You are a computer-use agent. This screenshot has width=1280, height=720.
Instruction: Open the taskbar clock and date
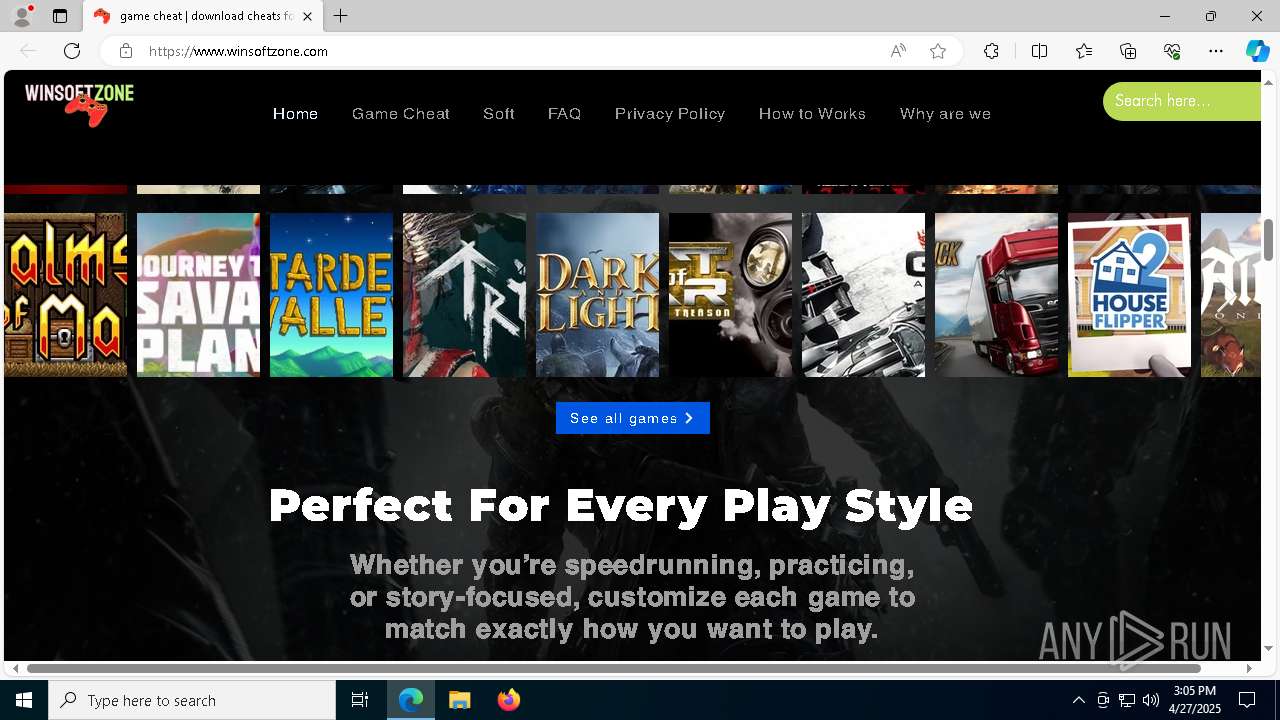[x=1194, y=700]
